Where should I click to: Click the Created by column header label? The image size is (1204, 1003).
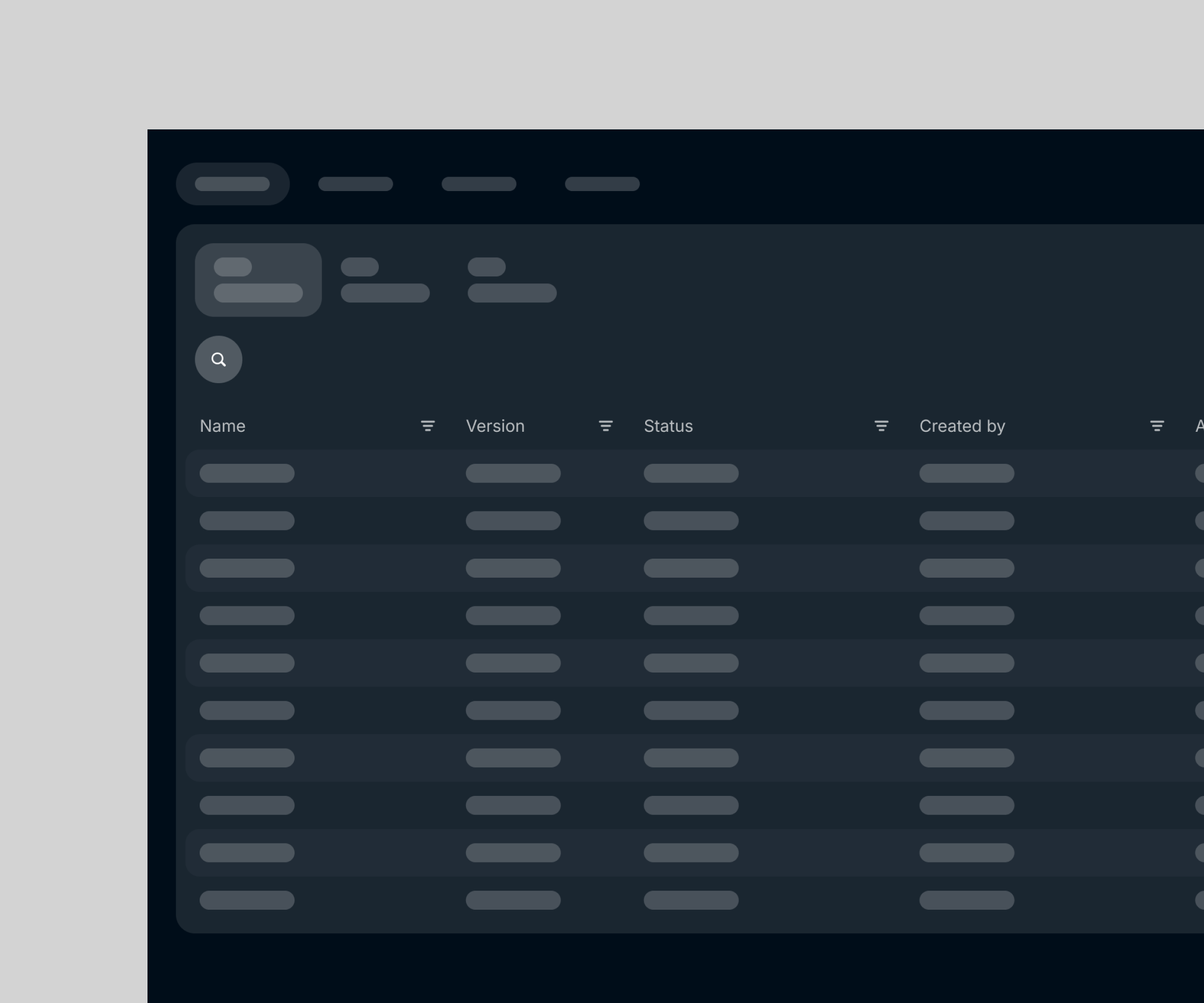click(962, 426)
